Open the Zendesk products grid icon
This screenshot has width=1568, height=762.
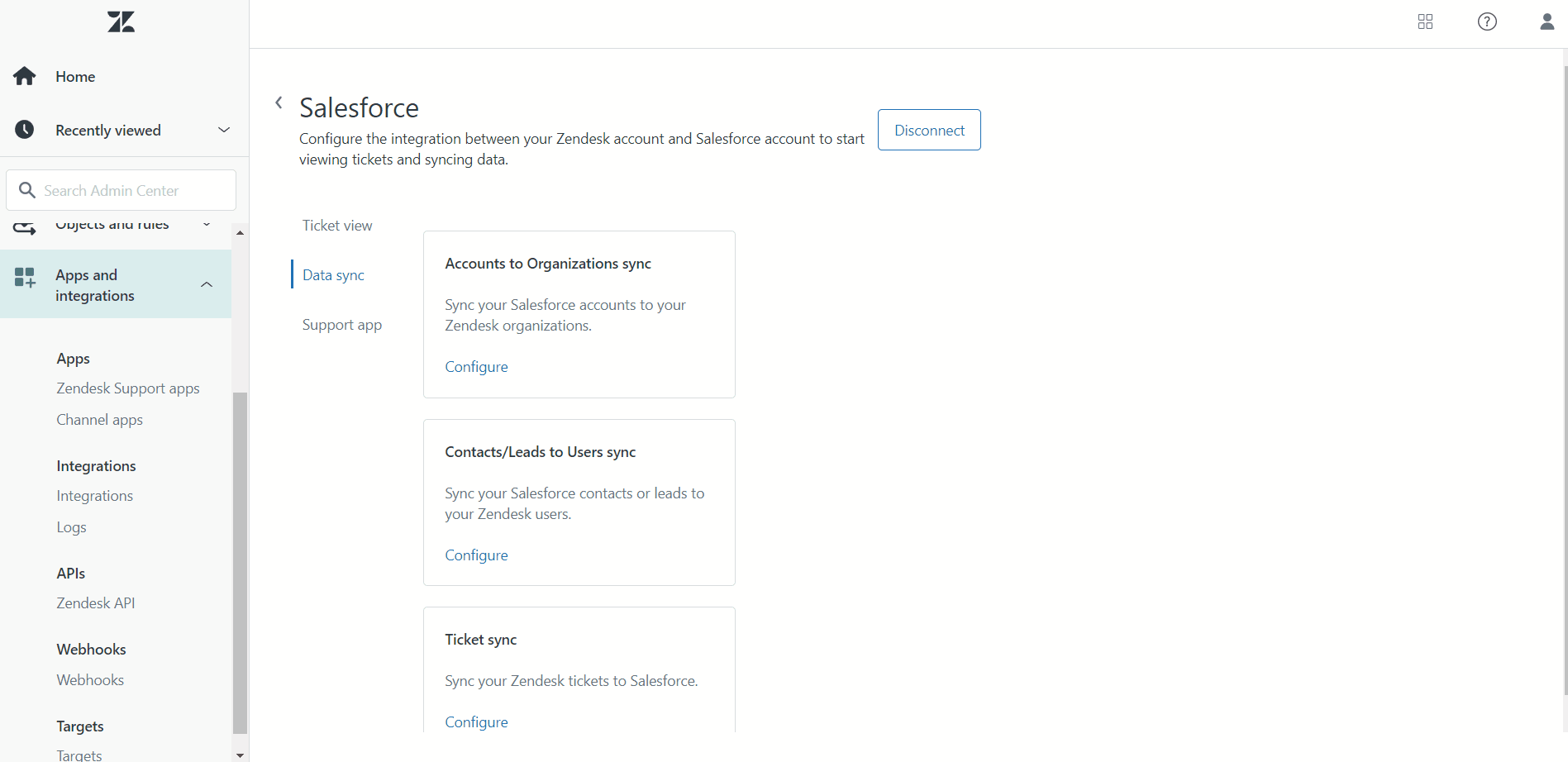click(x=1425, y=21)
